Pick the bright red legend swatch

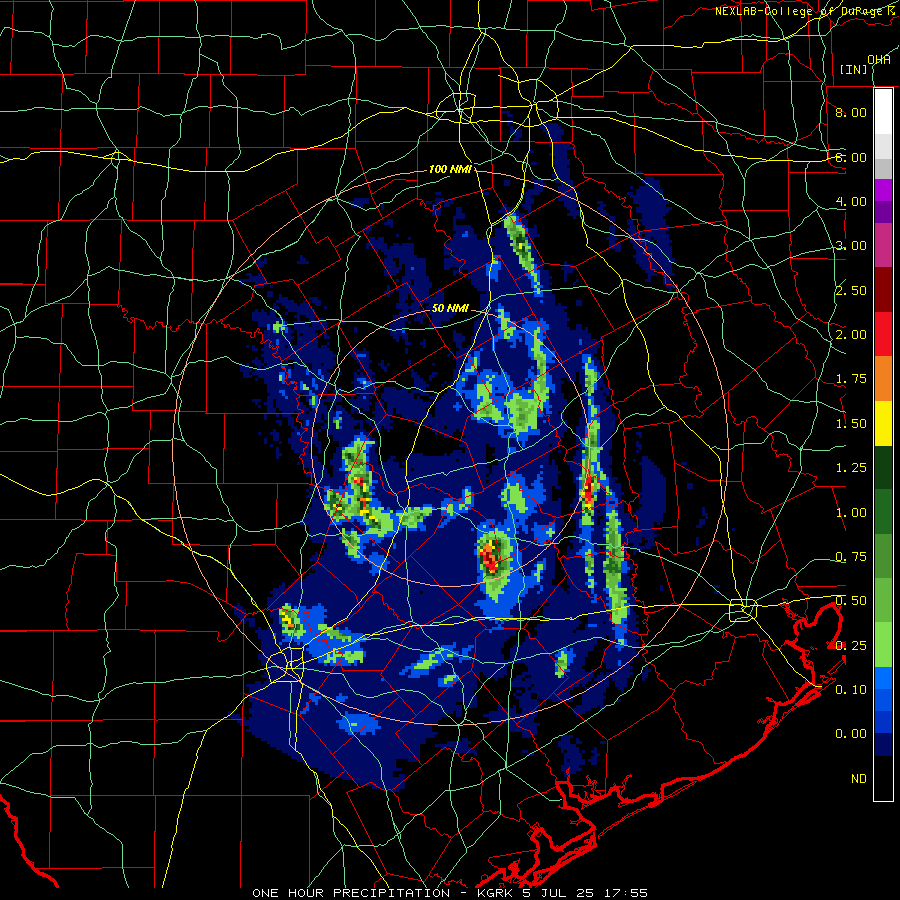coord(883,334)
